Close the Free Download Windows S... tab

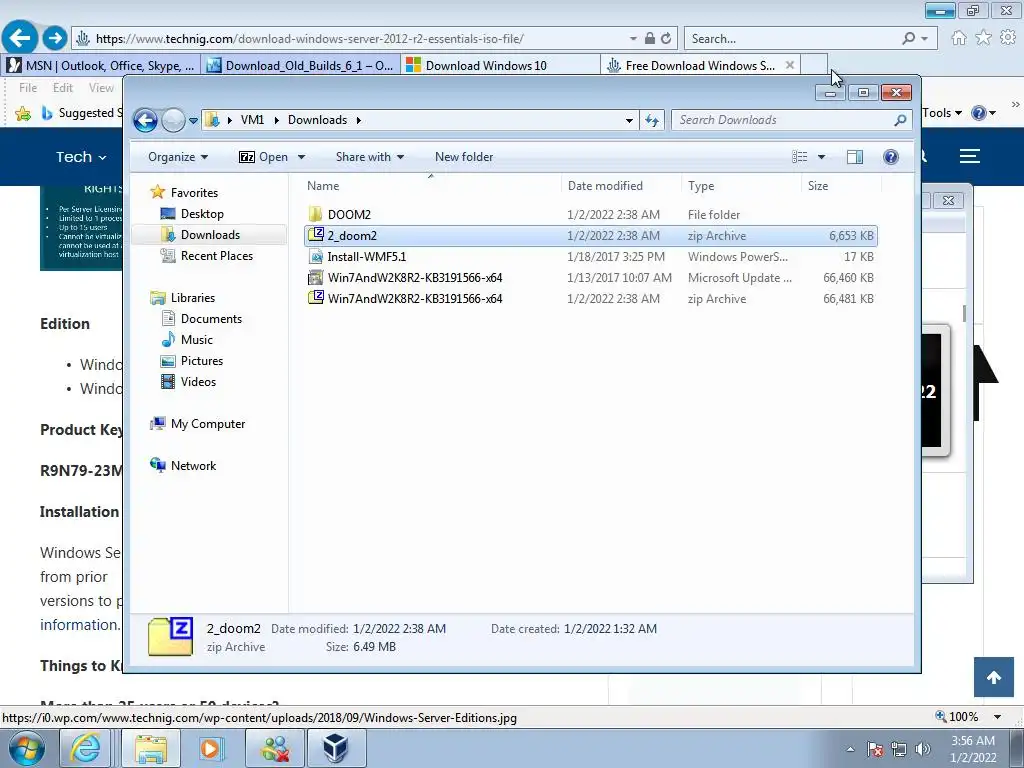(x=790, y=65)
